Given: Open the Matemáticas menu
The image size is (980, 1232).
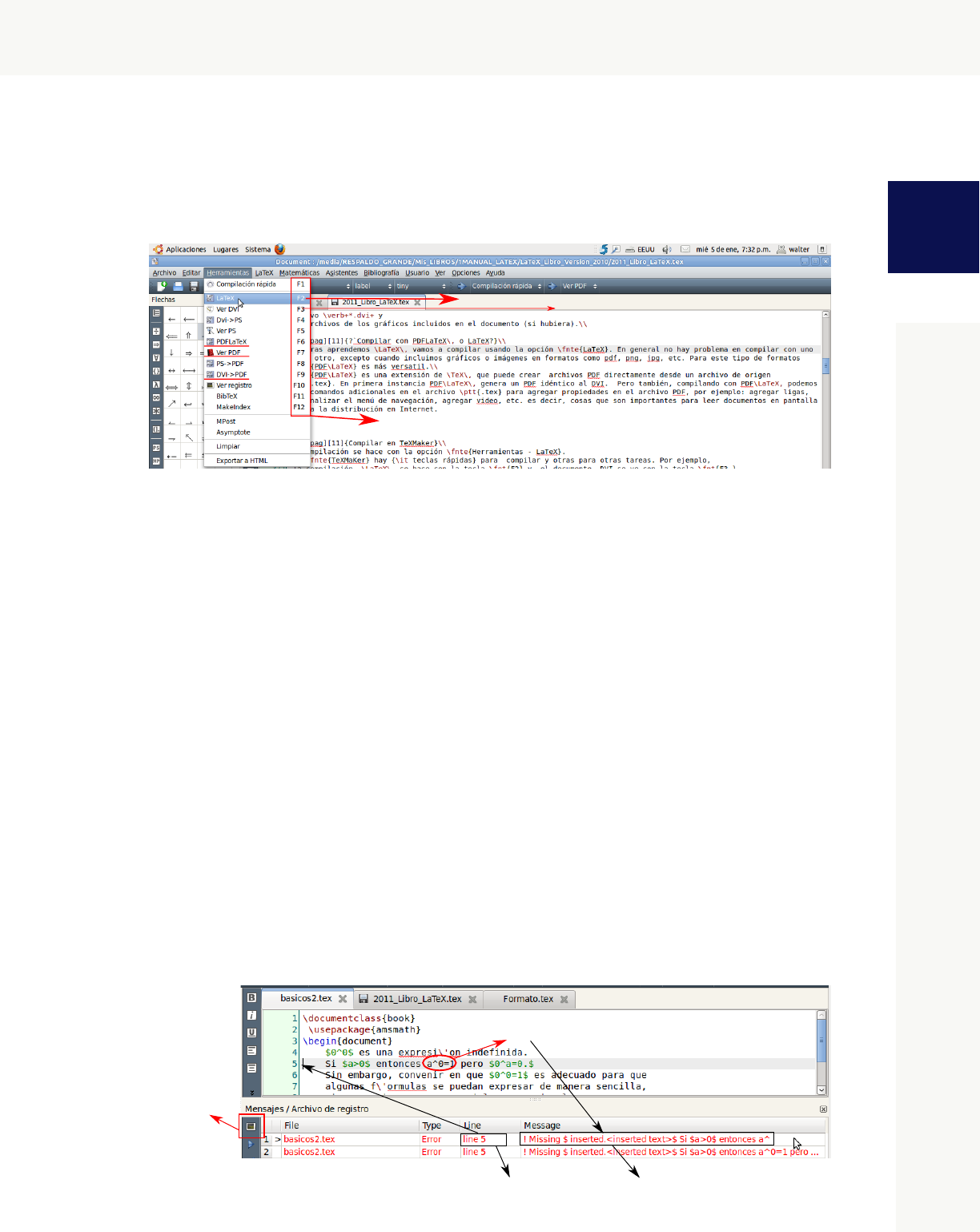Looking at the screenshot, I should [299, 273].
